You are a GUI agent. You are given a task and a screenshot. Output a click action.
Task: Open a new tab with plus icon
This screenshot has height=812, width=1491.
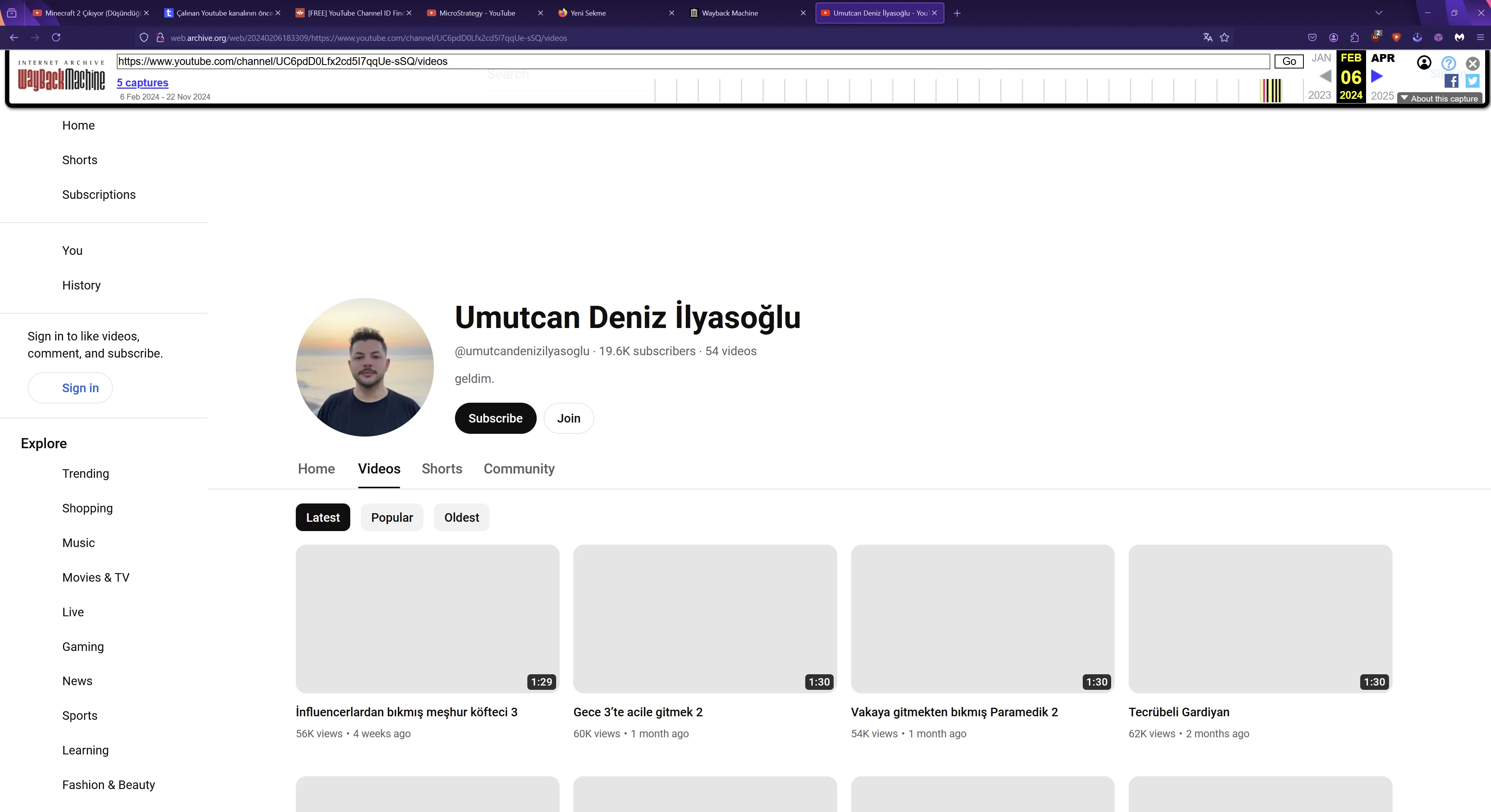point(957,13)
